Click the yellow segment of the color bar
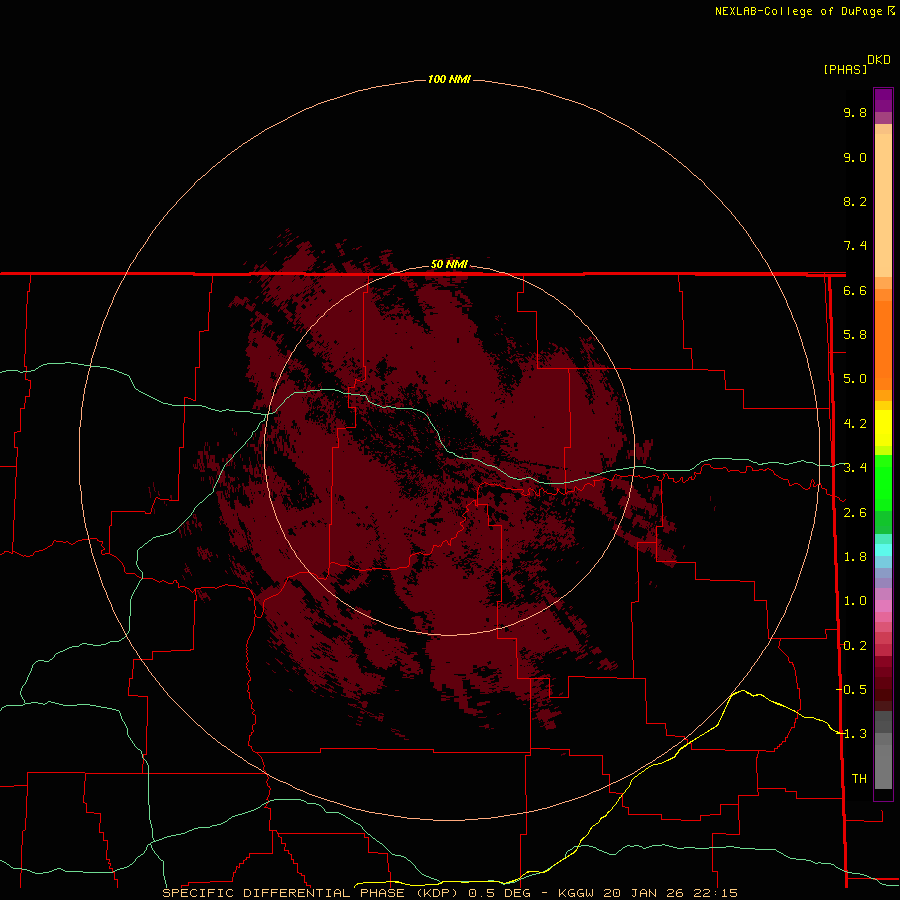900x900 pixels. click(883, 428)
